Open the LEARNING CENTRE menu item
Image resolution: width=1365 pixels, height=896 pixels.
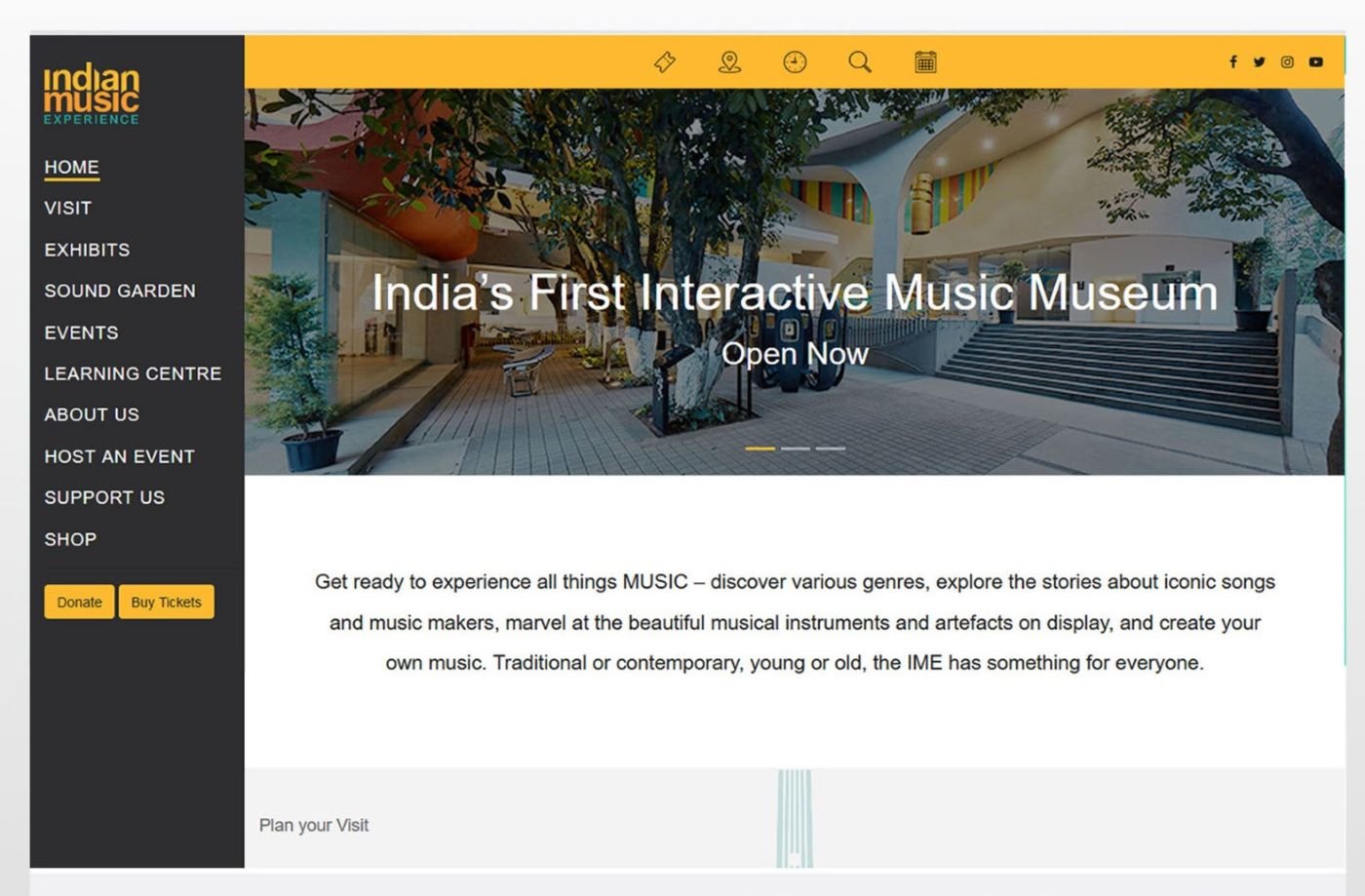(133, 373)
